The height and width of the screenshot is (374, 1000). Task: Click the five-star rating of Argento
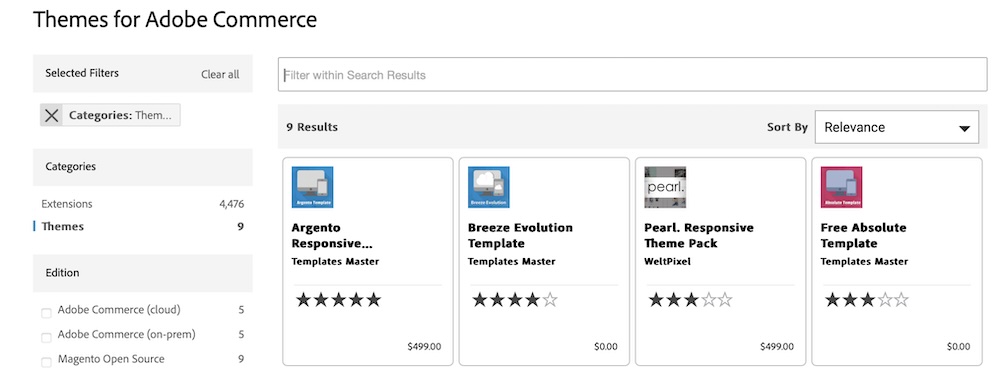coord(339,299)
